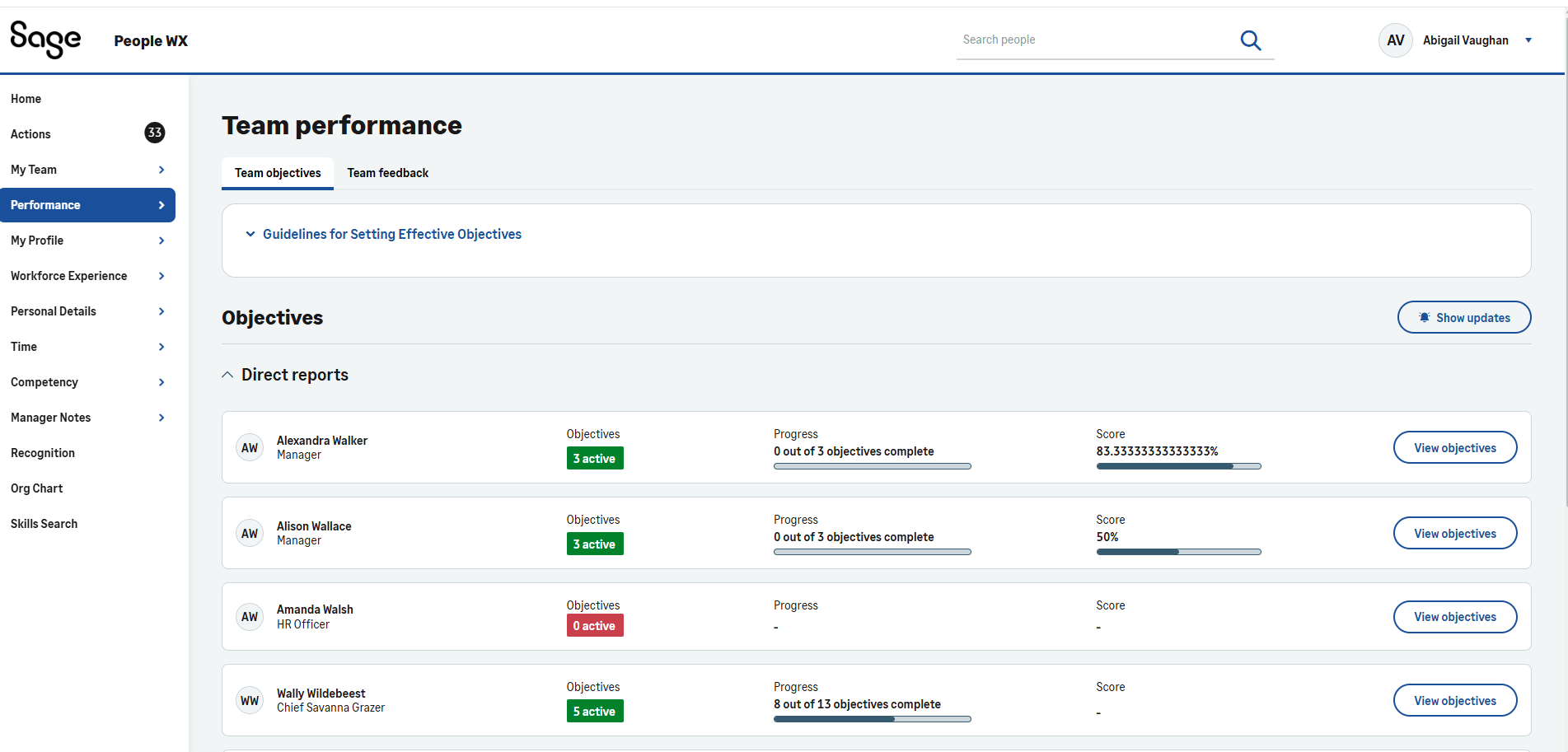Click the Show updates button
Screen dimensions: 1568x752
tap(1463, 318)
